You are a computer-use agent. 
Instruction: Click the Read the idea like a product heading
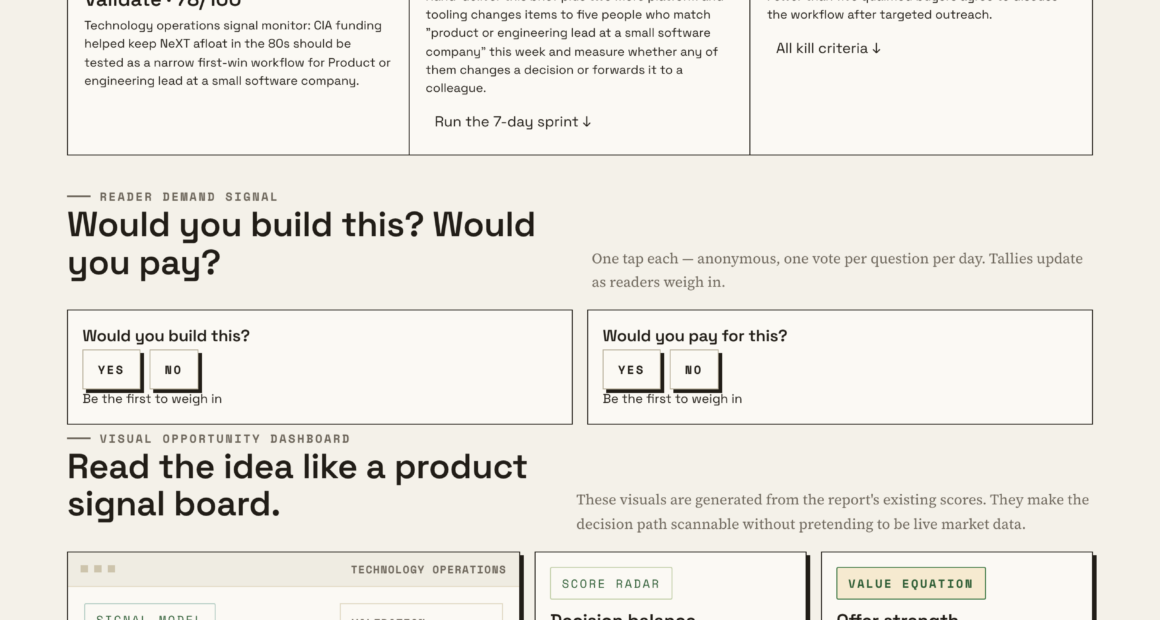(x=297, y=485)
